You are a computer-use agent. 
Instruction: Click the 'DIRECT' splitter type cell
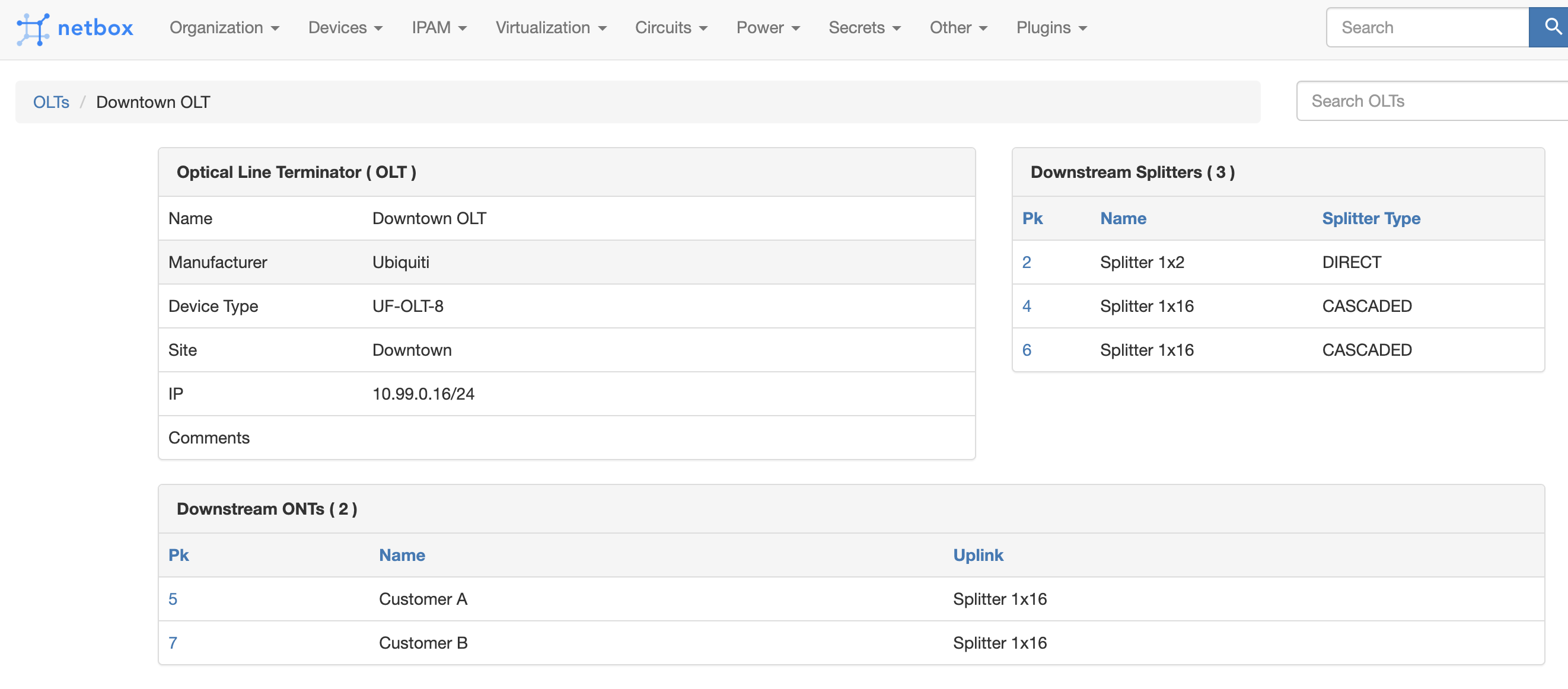coord(1352,262)
